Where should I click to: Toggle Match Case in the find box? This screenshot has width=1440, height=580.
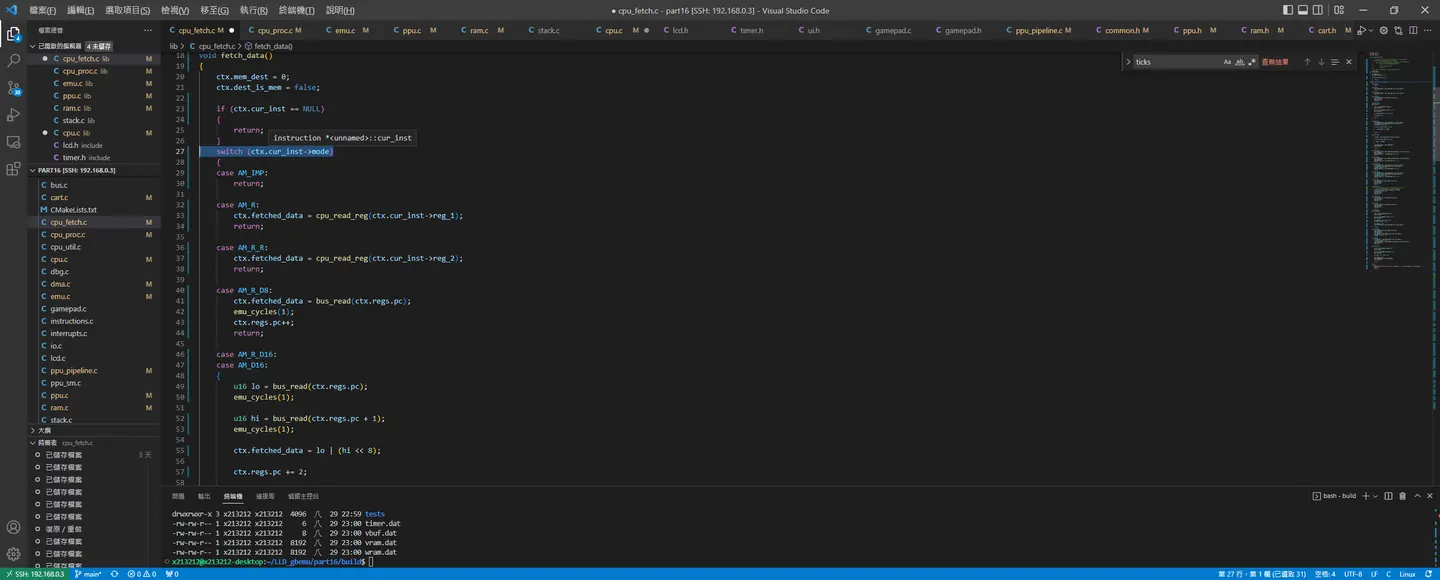point(1228,62)
